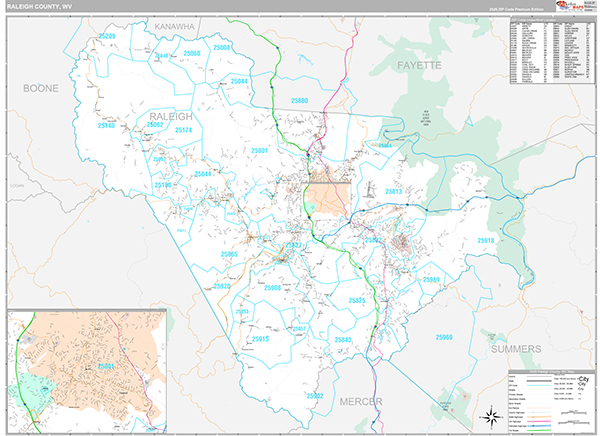Open the Beckley inset map in the corner

[x=87, y=371]
